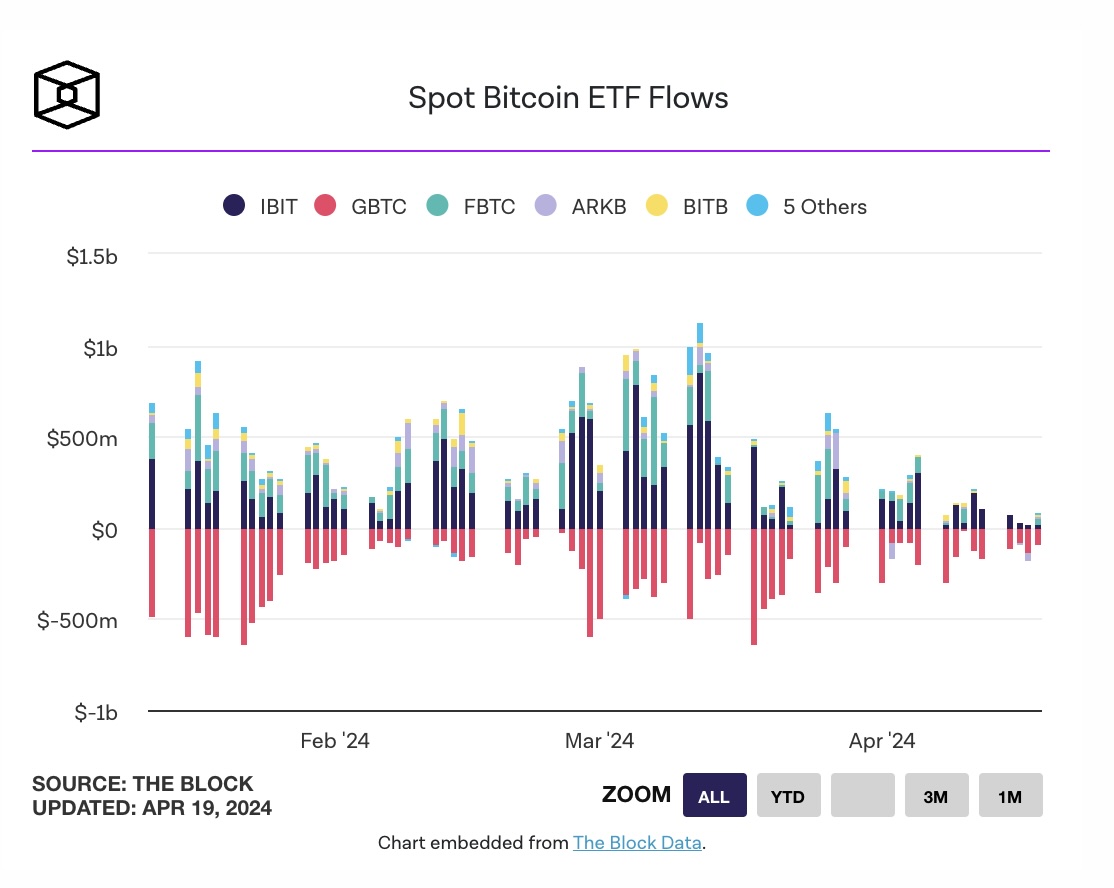Click the blue 5 Others legend circle
1114x888 pixels.
coord(757,205)
